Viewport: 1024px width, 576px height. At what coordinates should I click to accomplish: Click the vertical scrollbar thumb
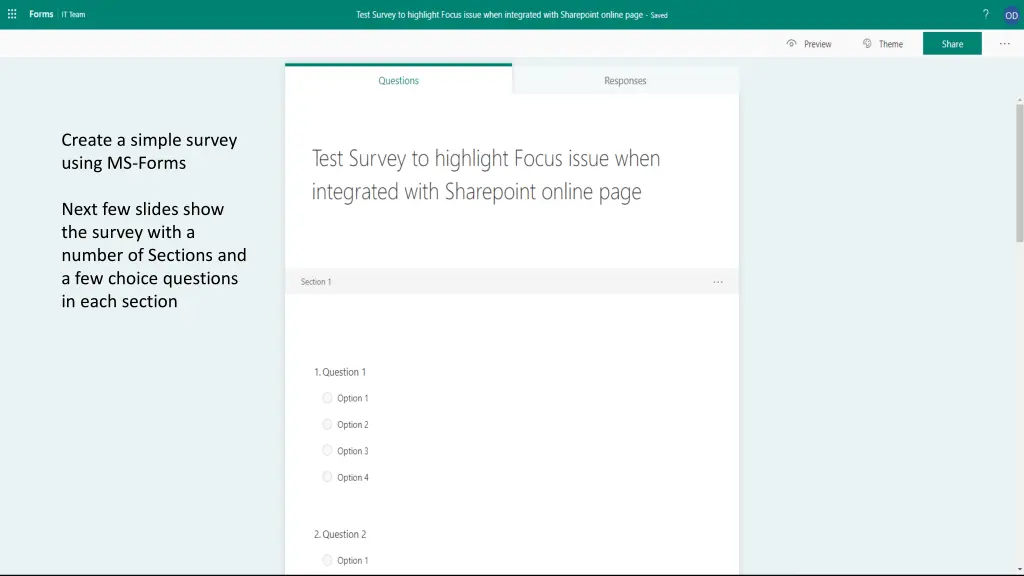tap(1019, 170)
